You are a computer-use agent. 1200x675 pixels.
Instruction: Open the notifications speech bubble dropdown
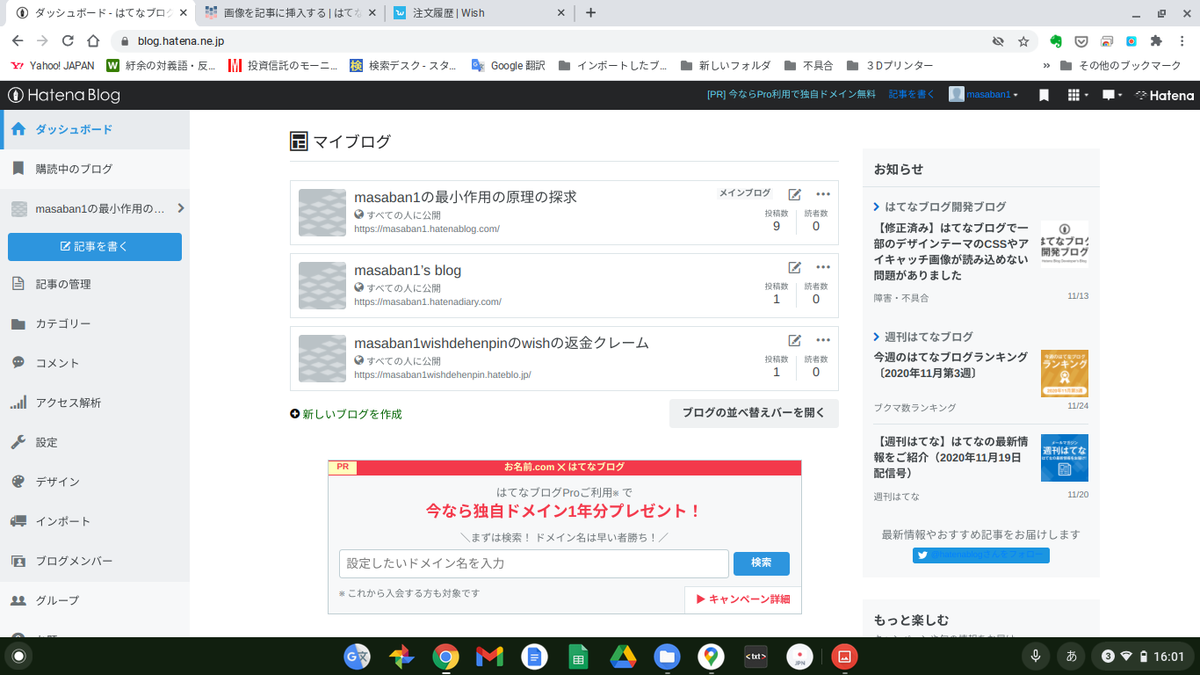tap(1111, 95)
